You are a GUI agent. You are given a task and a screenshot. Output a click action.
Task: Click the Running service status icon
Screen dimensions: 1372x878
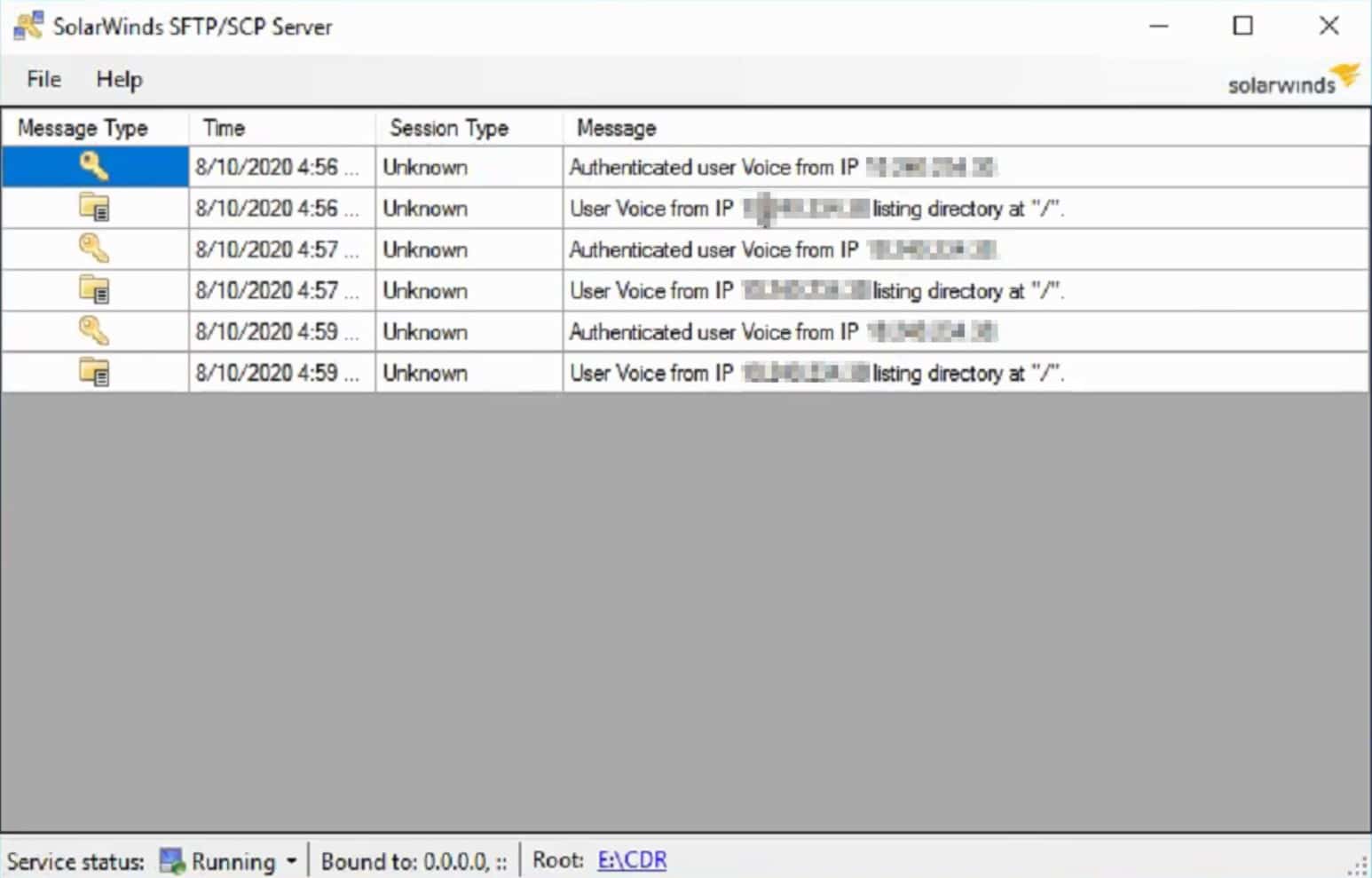click(x=171, y=861)
